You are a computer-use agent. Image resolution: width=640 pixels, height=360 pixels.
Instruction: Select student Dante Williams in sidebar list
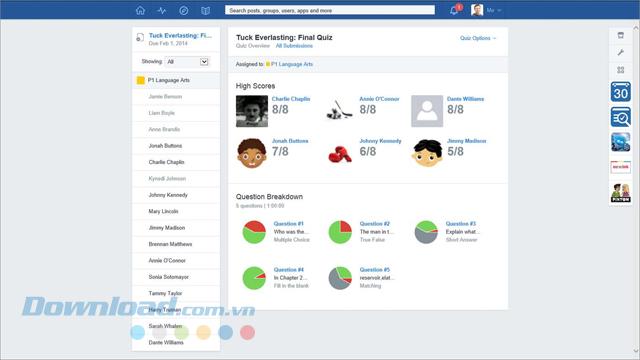pos(166,342)
